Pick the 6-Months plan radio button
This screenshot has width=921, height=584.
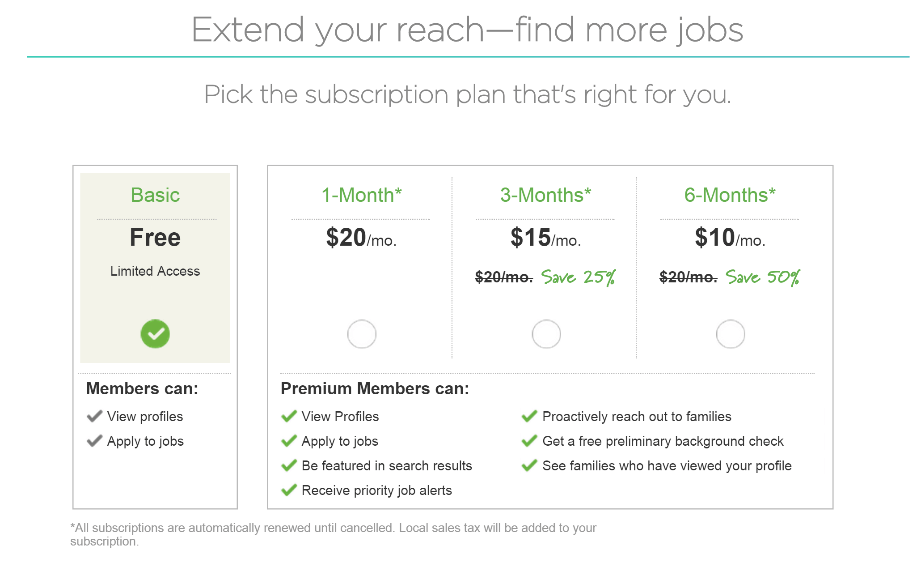[730, 334]
